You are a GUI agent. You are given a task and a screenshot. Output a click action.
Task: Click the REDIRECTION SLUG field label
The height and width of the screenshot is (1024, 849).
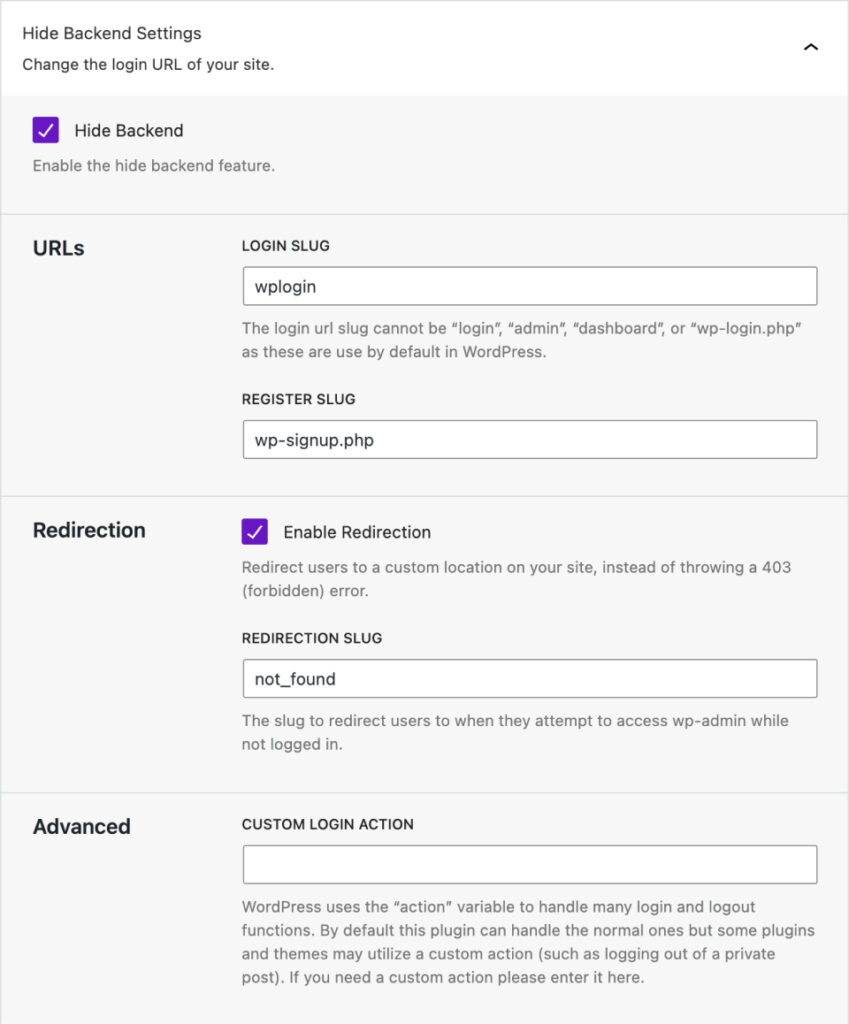click(x=312, y=638)
